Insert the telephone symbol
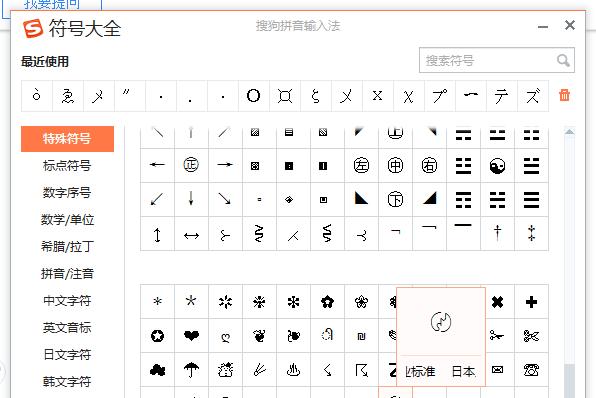596x398 pixels. point(531,369)
